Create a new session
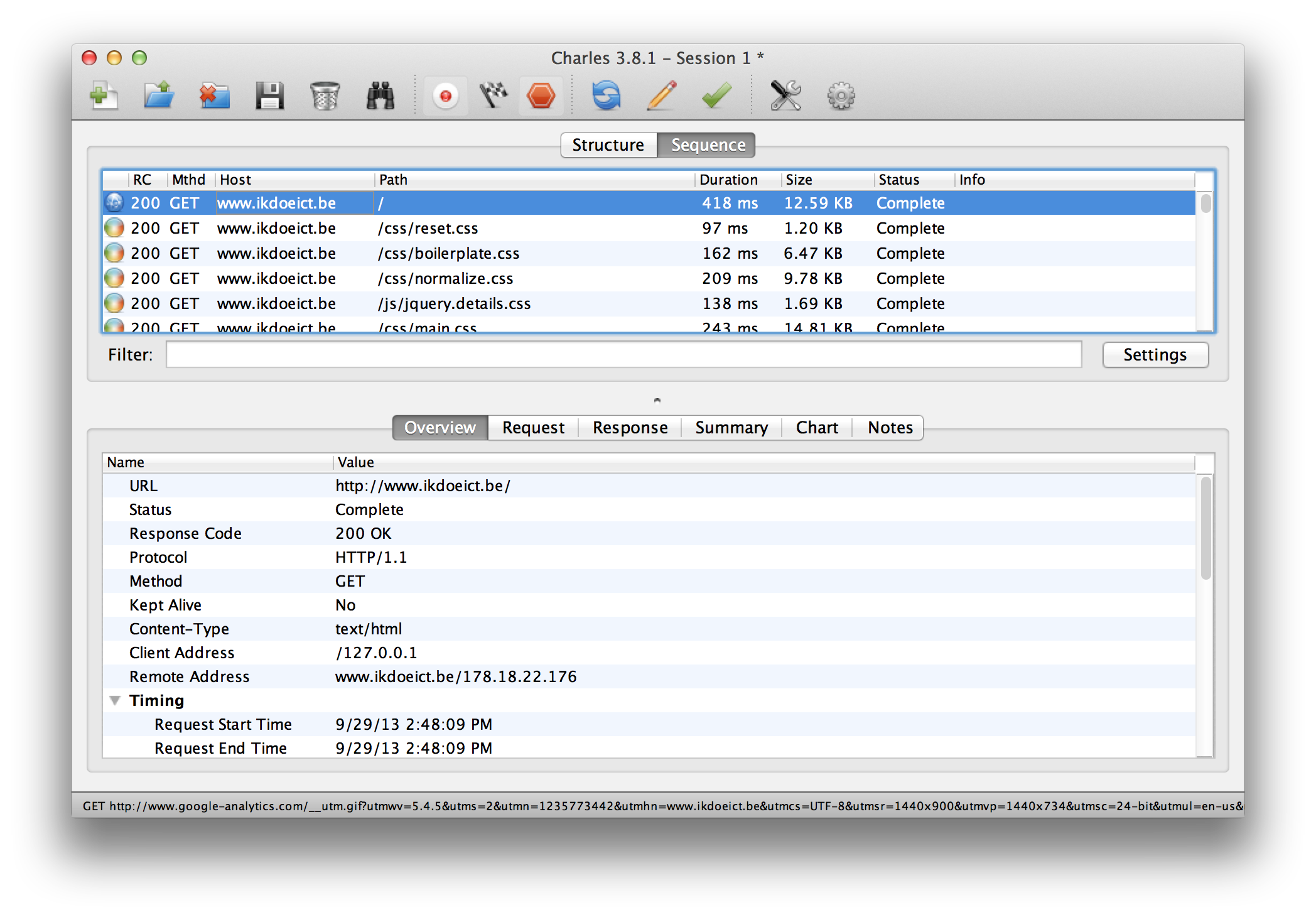This screenshot has width=1316, height=917. click(x=104, y=95)
